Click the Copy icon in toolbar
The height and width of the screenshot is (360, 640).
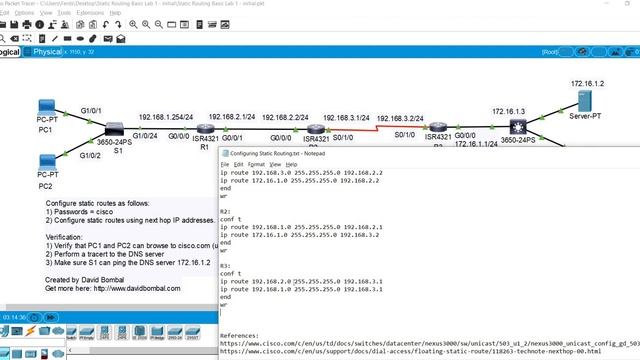coord(80,25)
